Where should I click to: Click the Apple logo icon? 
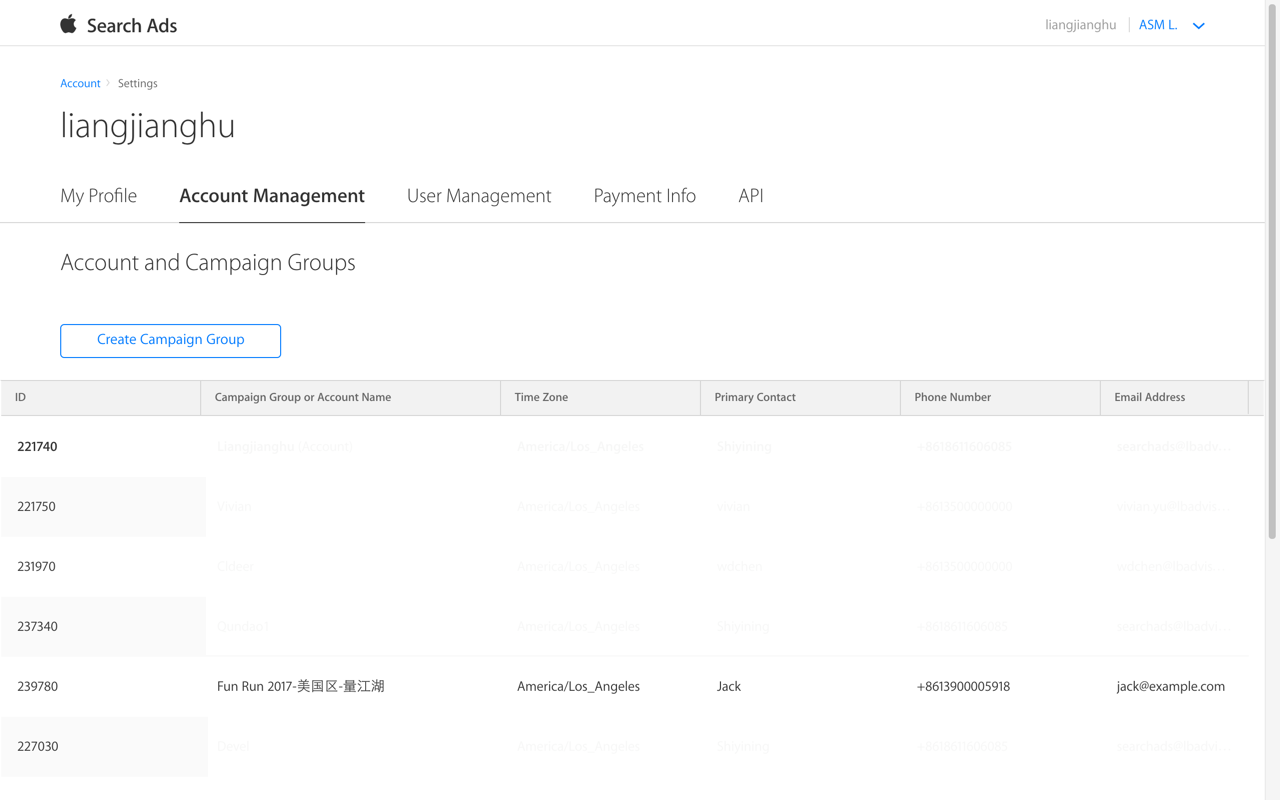(68, 24)
